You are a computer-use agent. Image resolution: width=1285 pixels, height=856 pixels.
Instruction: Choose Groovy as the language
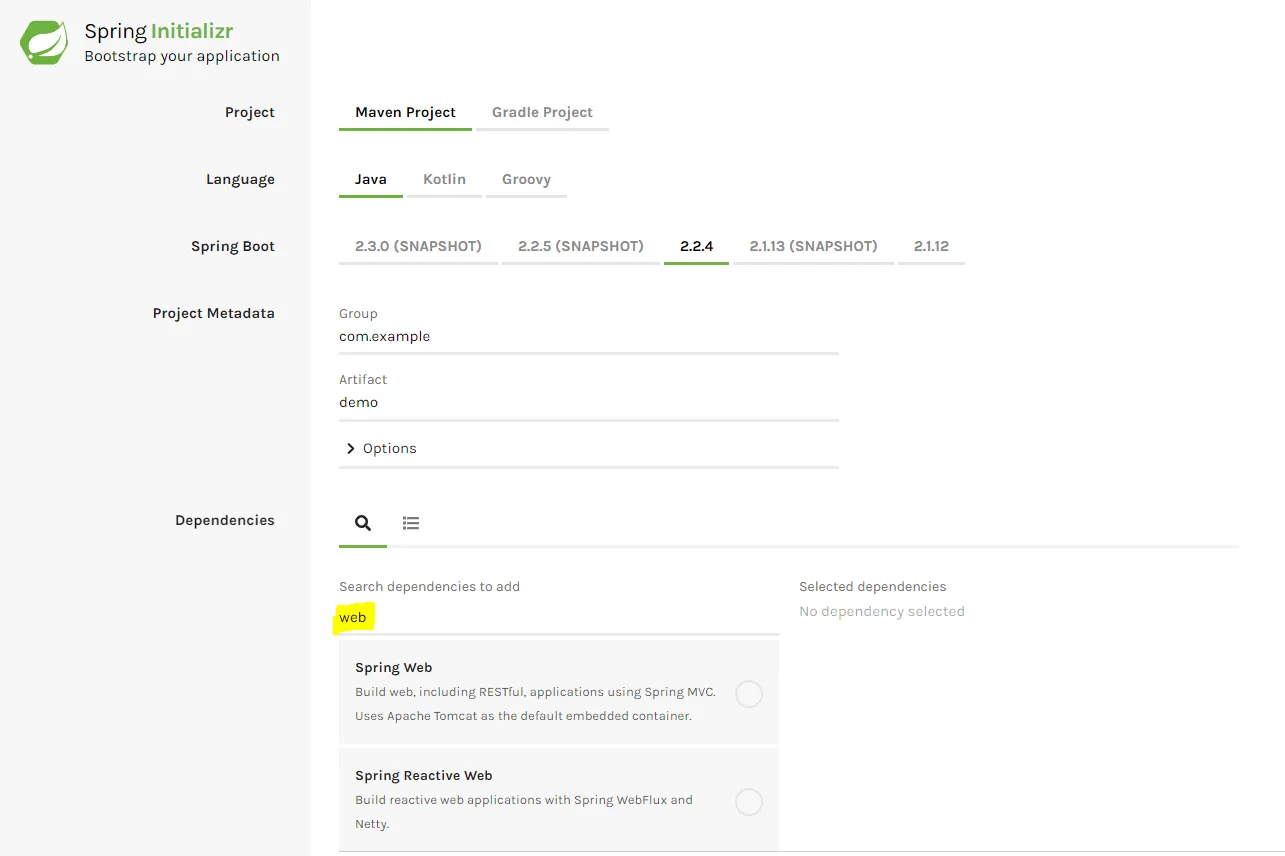pos(526,179)
